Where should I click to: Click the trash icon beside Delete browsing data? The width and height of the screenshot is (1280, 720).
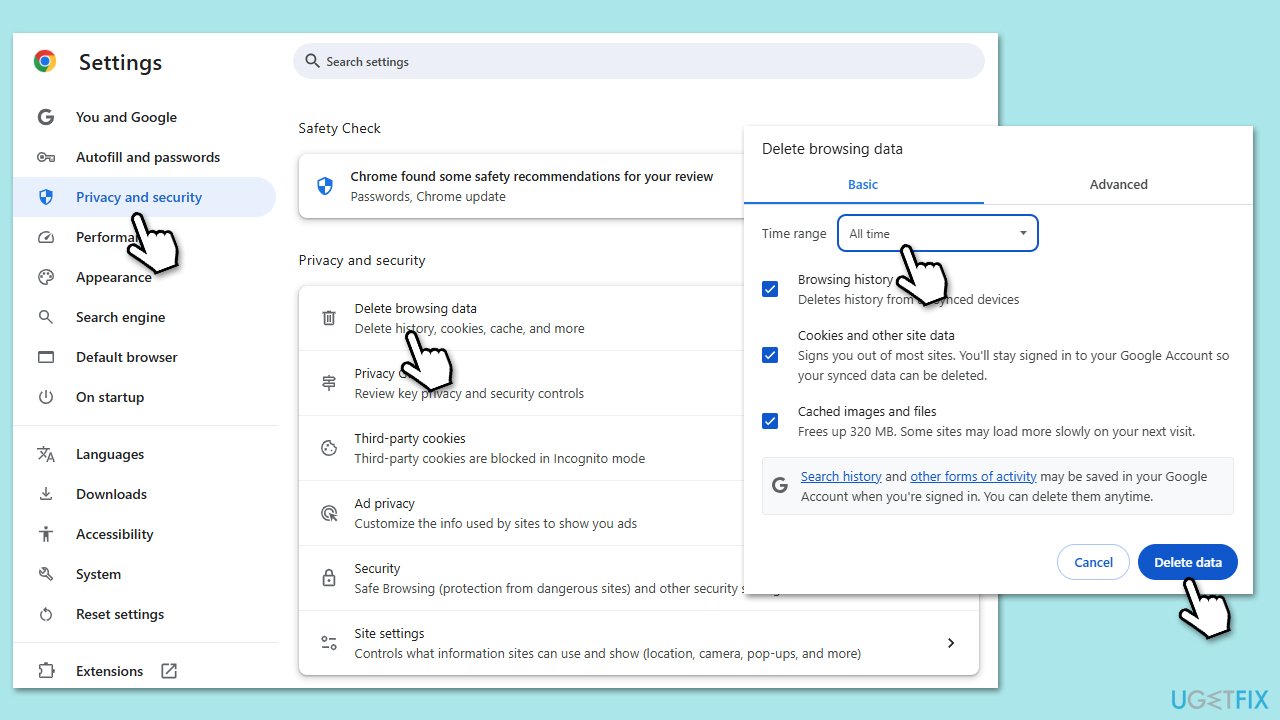[x=329, y=317]
